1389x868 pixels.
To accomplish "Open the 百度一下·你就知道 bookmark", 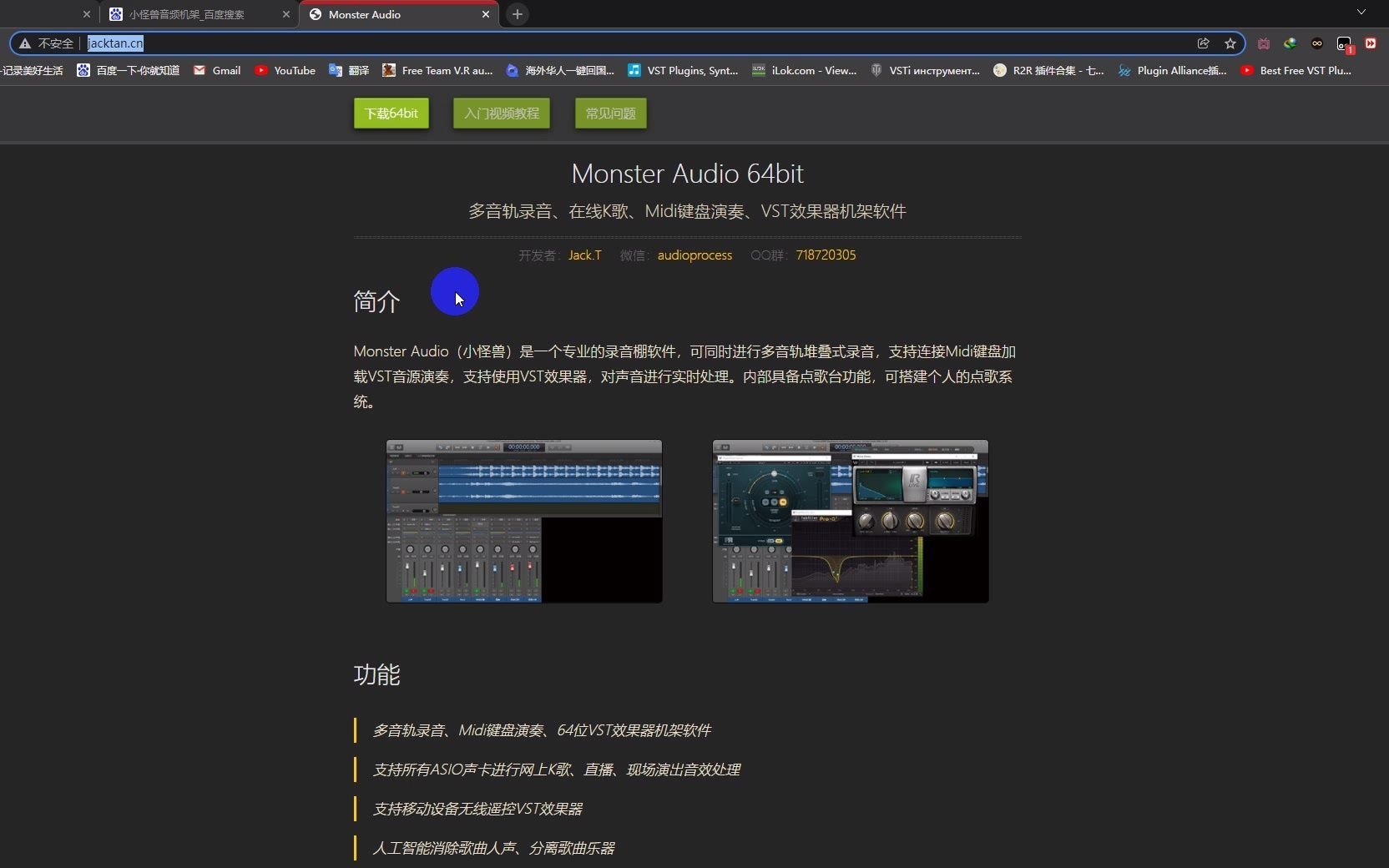I will coord(128,71).
